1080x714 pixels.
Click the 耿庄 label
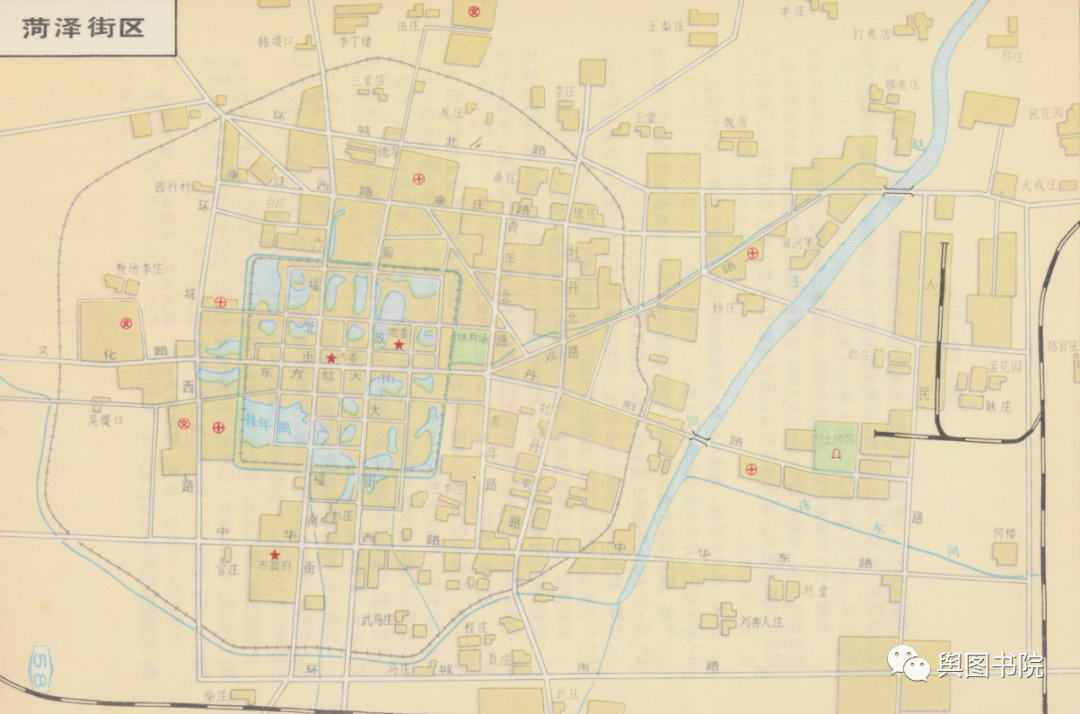pyautogui.click(x=998, y=406)
